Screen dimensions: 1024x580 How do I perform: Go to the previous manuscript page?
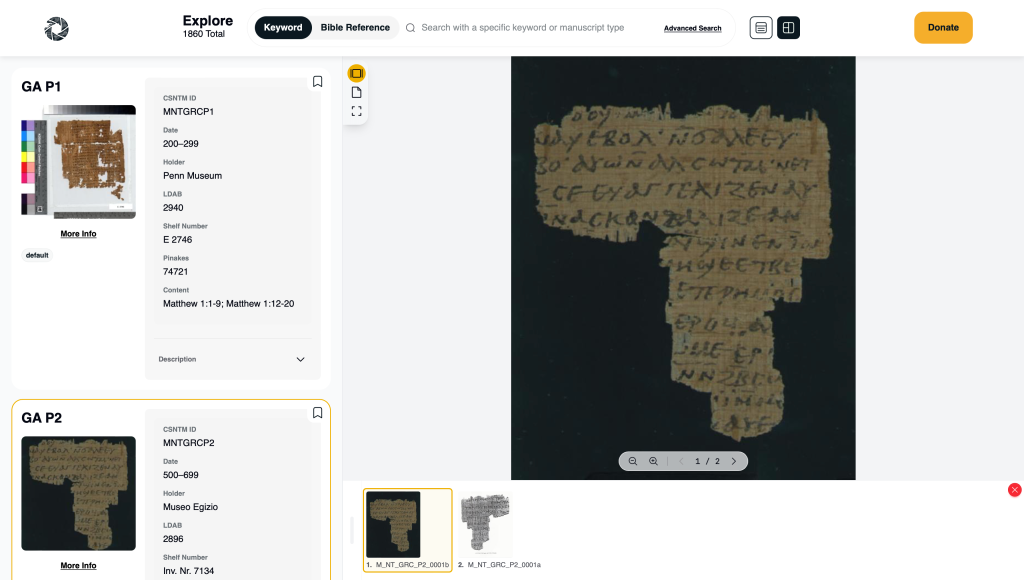click(x=681, y=461)
